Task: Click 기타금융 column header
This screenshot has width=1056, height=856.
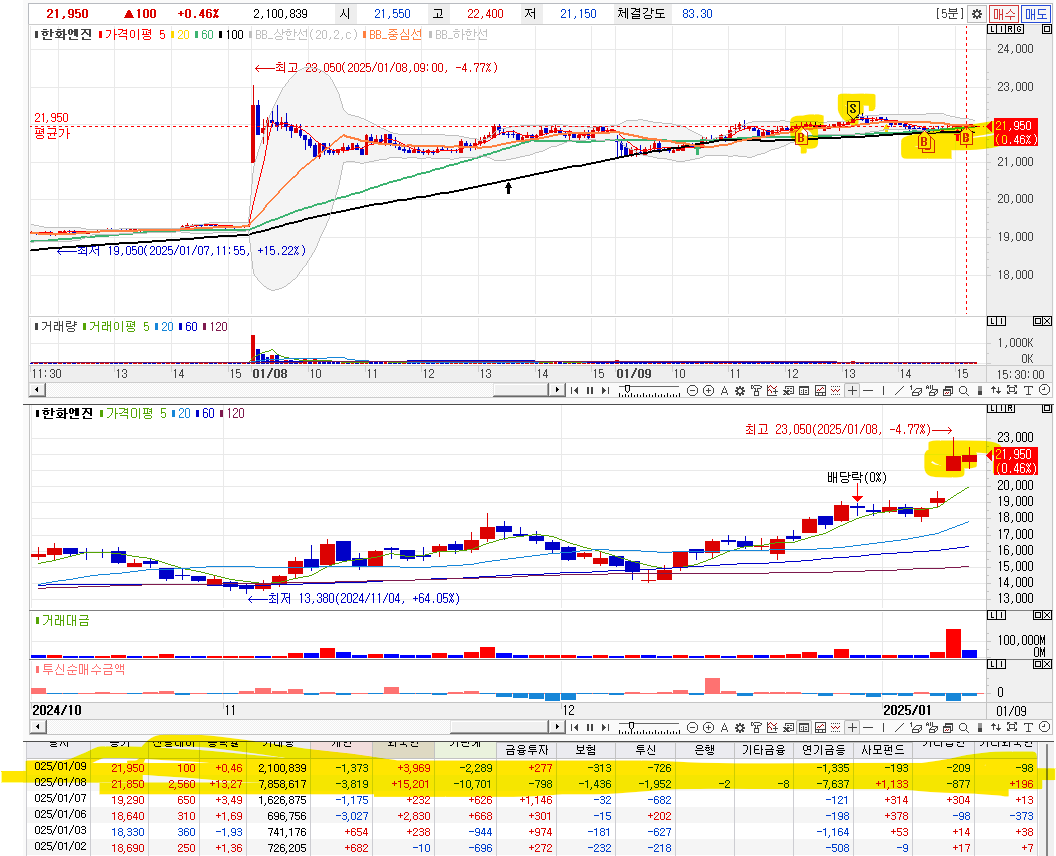Action: click(x=764, y=750)
